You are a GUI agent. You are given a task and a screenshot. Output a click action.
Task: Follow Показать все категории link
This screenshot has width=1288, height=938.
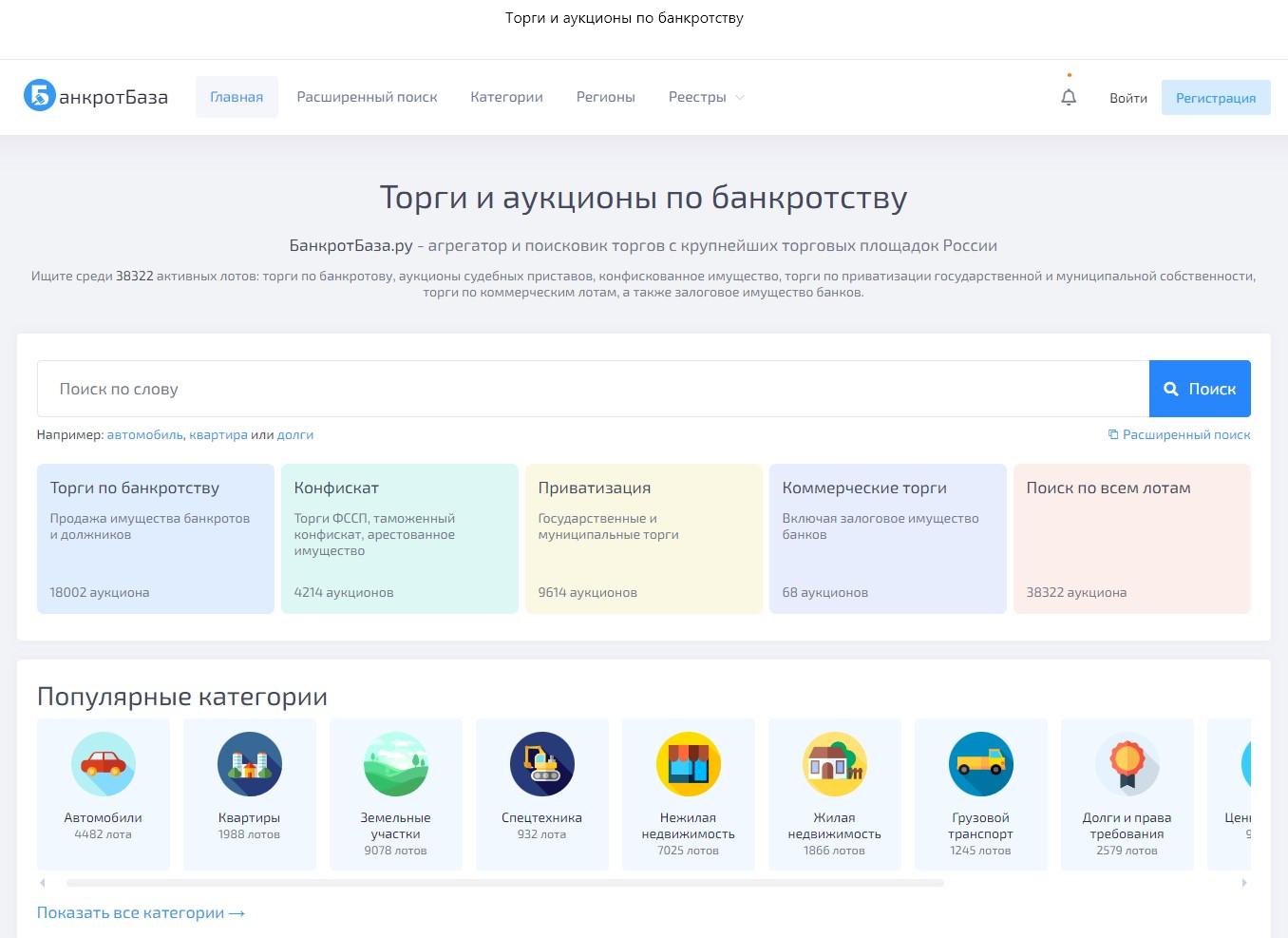[x=141, y=912]
